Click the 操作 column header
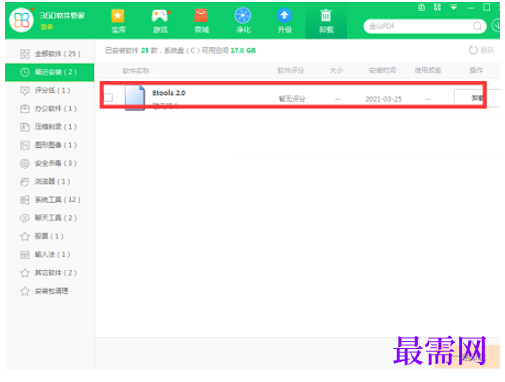This screenshot has height=382, width=505. click(476, 70)
